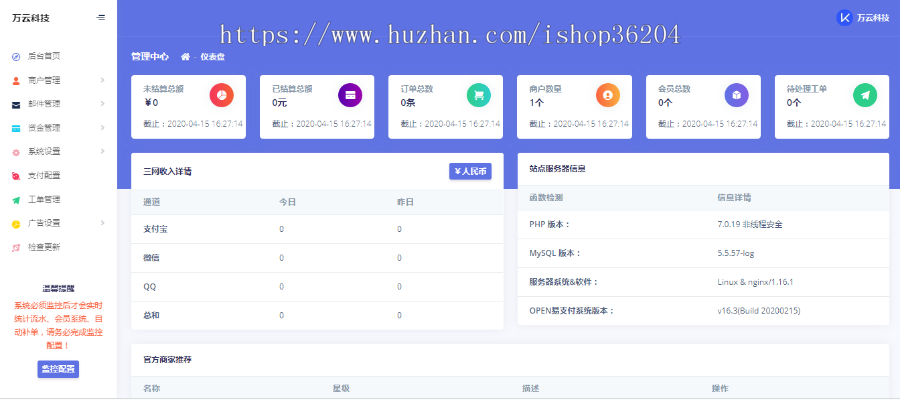Expand the 系统设置 submenu arrow

102,152
